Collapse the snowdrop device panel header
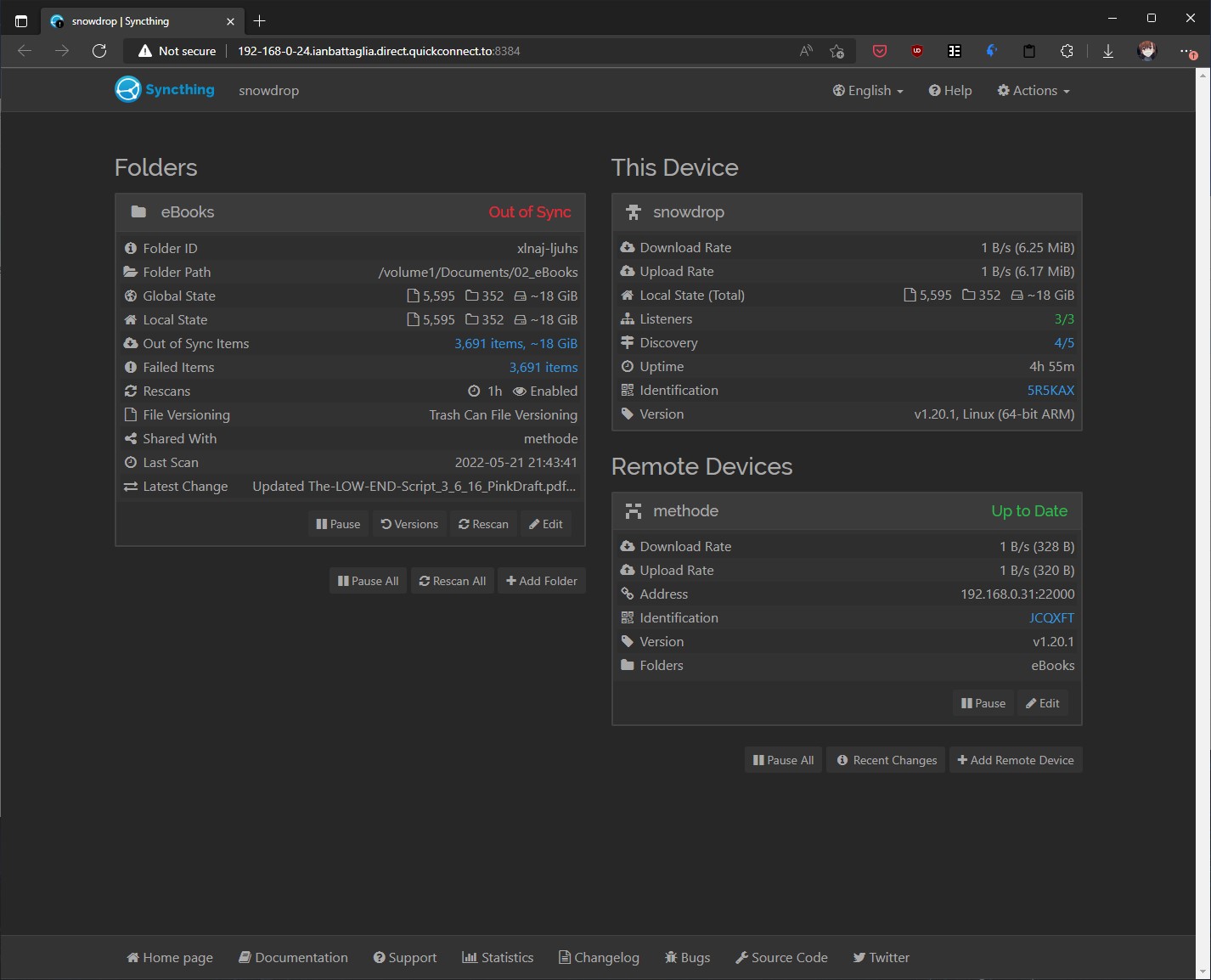The width and height of the screenshot is (1211, 980). (847, 212)
